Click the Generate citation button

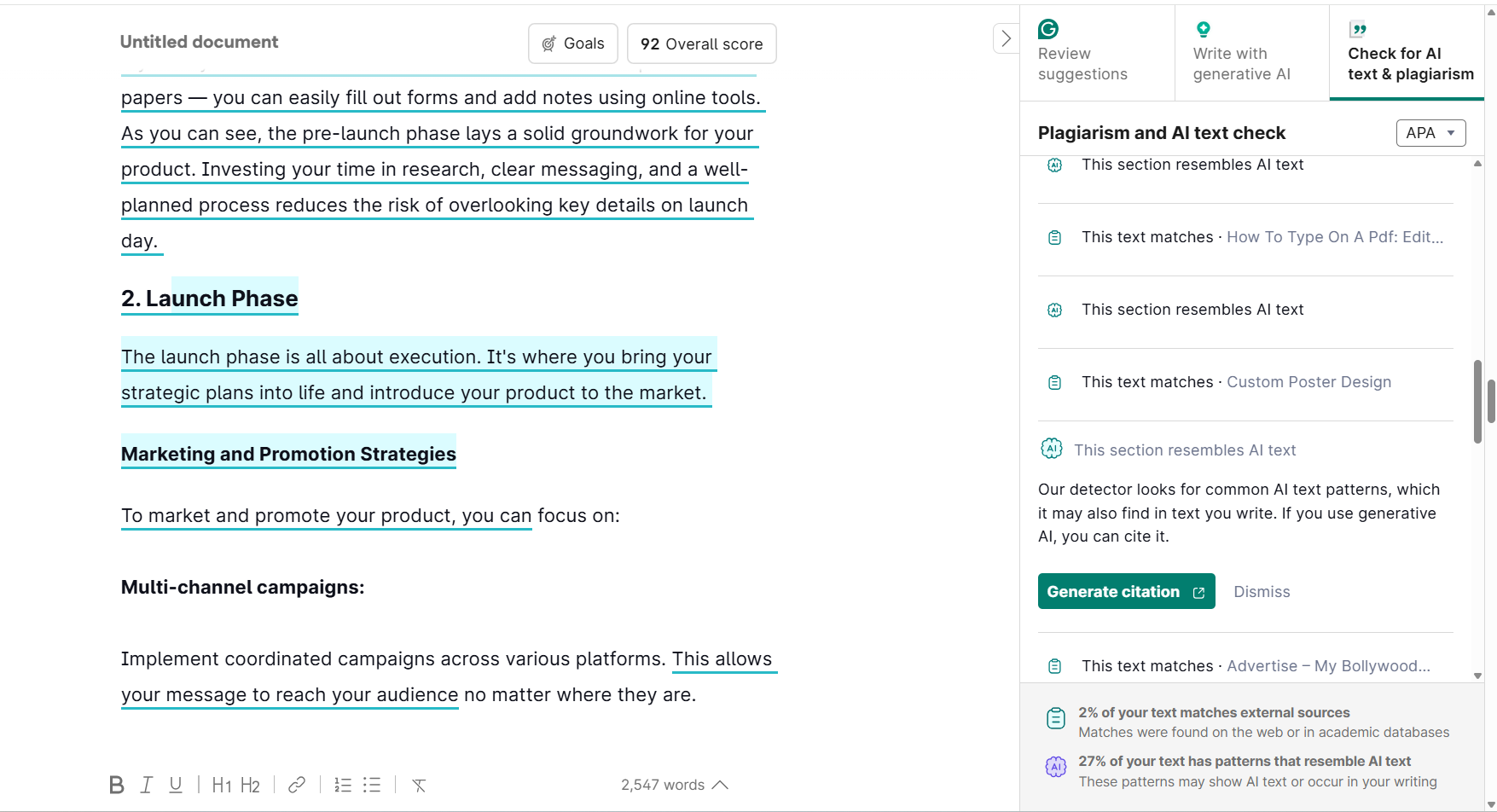(1126, 592)
